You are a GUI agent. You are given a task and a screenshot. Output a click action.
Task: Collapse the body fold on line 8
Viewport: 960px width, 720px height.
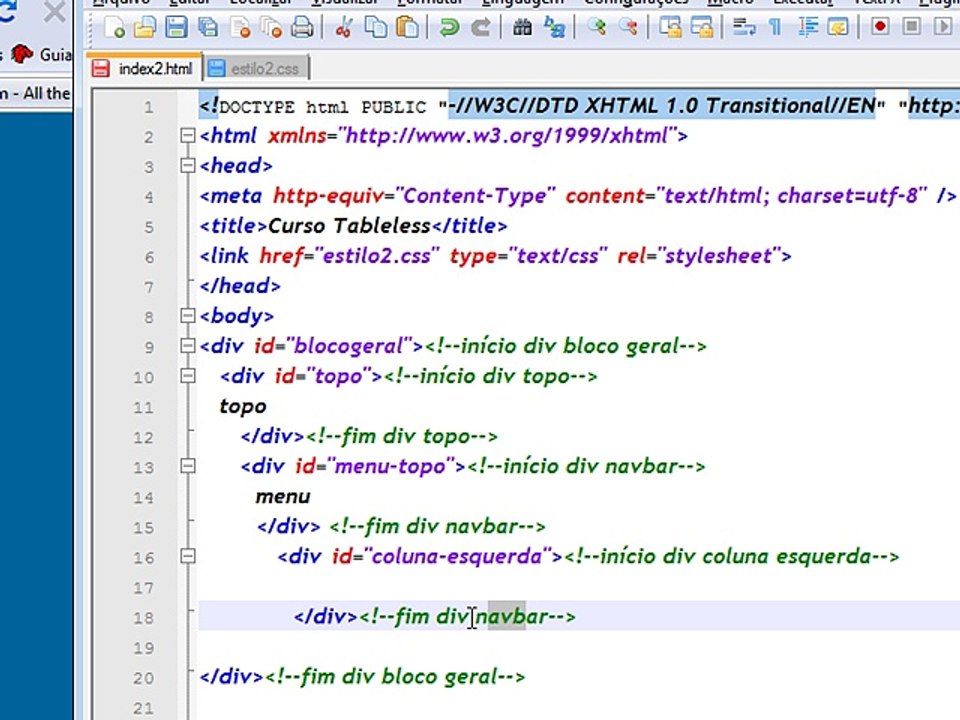pos(188,316)
